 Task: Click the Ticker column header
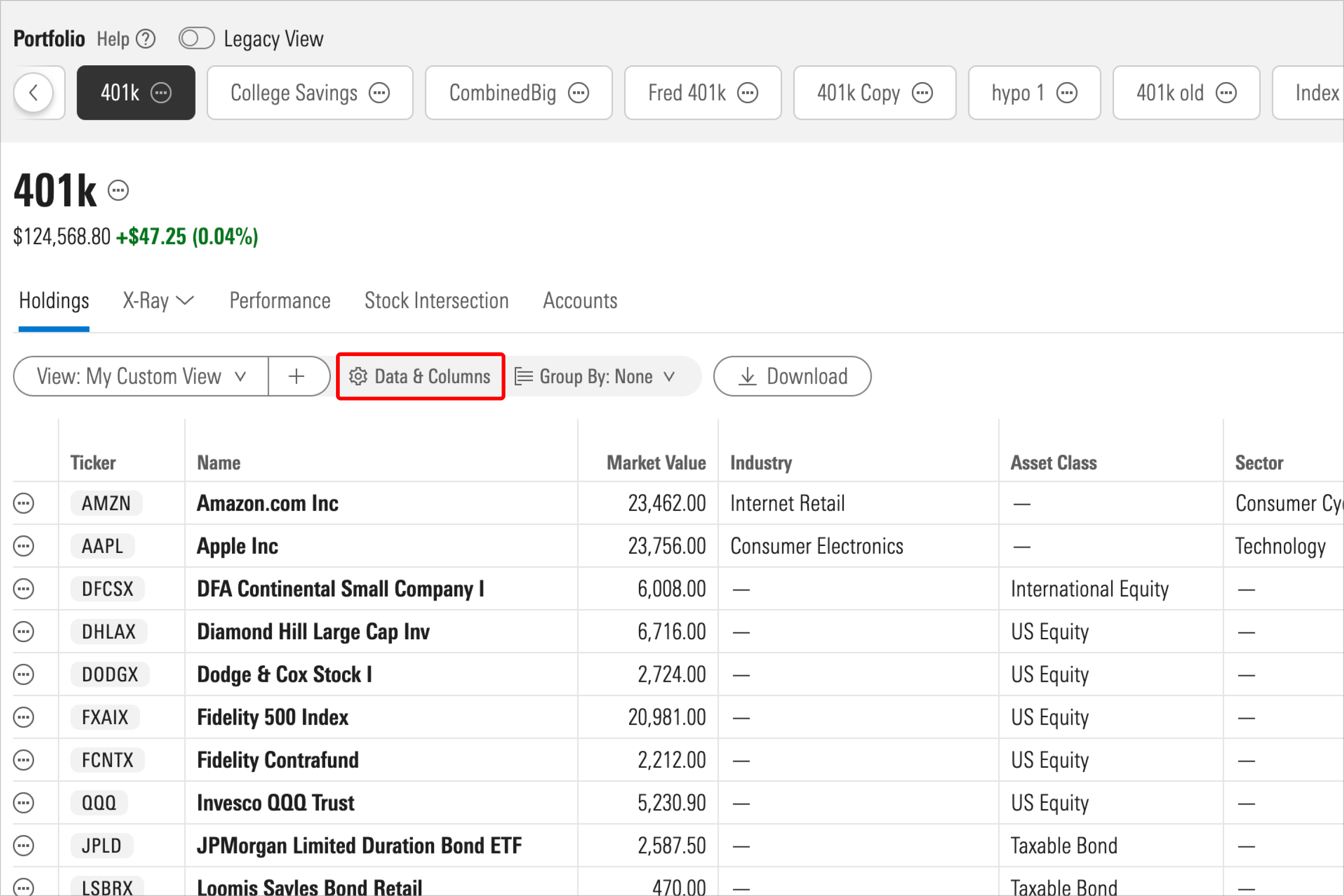click(93, 463)
